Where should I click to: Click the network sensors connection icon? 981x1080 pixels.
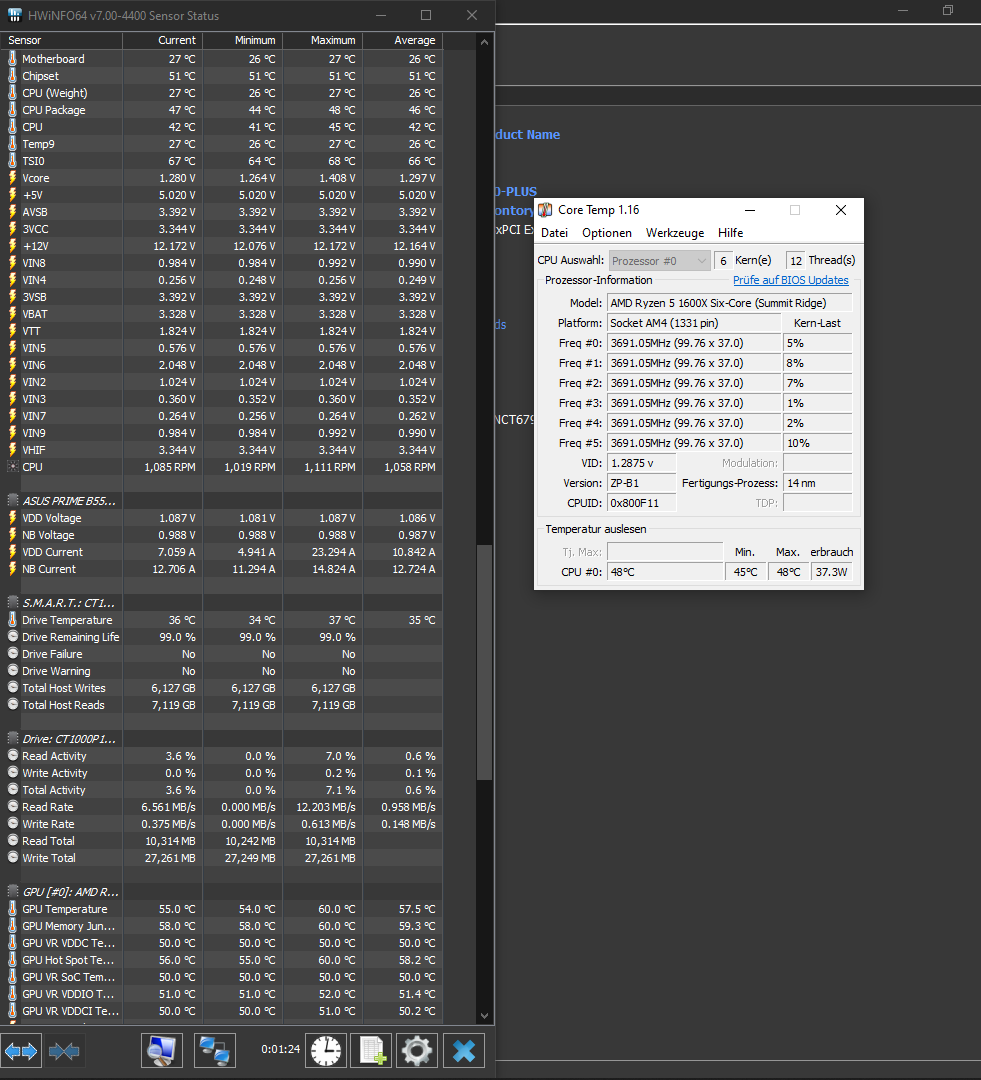coord(215,1051)
